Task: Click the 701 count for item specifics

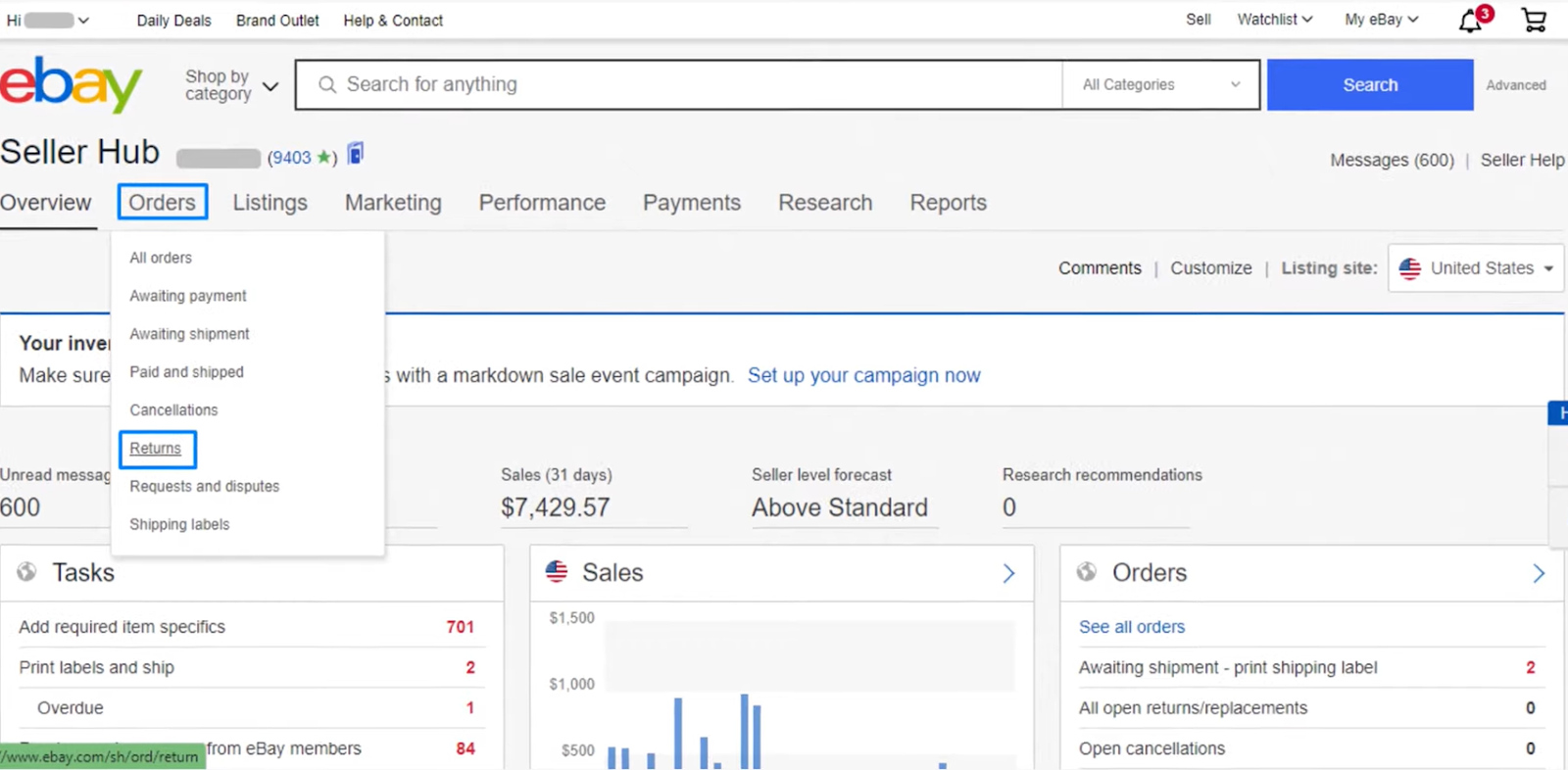Action: click(461, 627)
